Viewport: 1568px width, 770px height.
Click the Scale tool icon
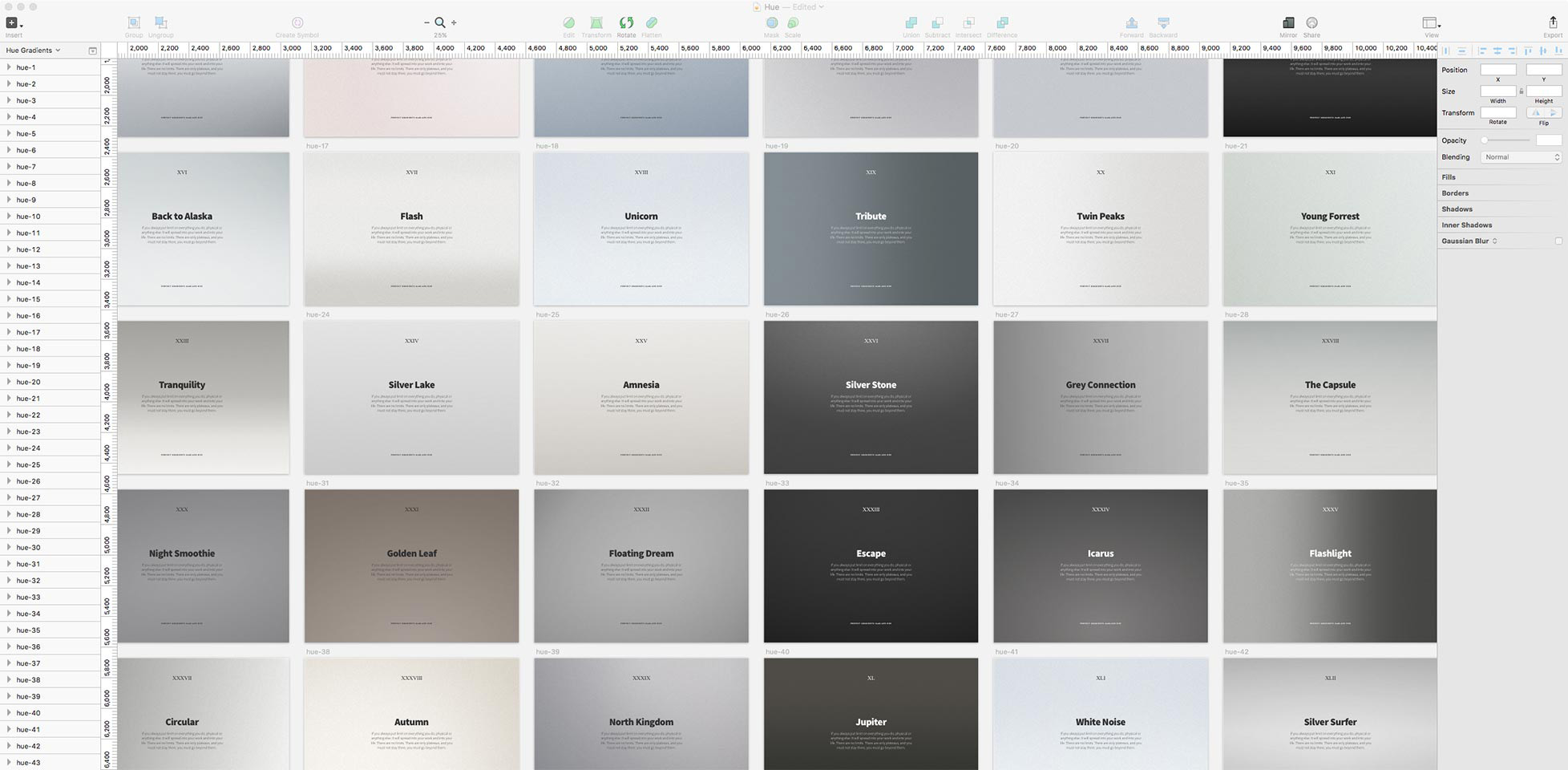click(793, 22)
